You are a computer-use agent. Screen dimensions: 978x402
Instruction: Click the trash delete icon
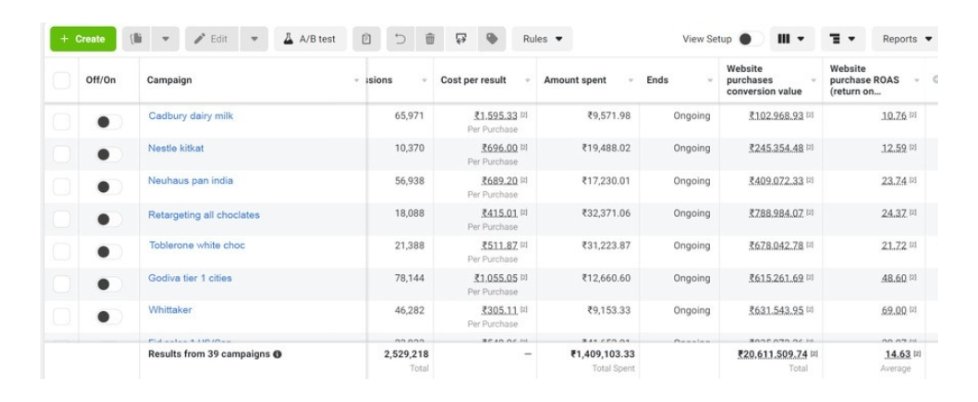(430, 39)
